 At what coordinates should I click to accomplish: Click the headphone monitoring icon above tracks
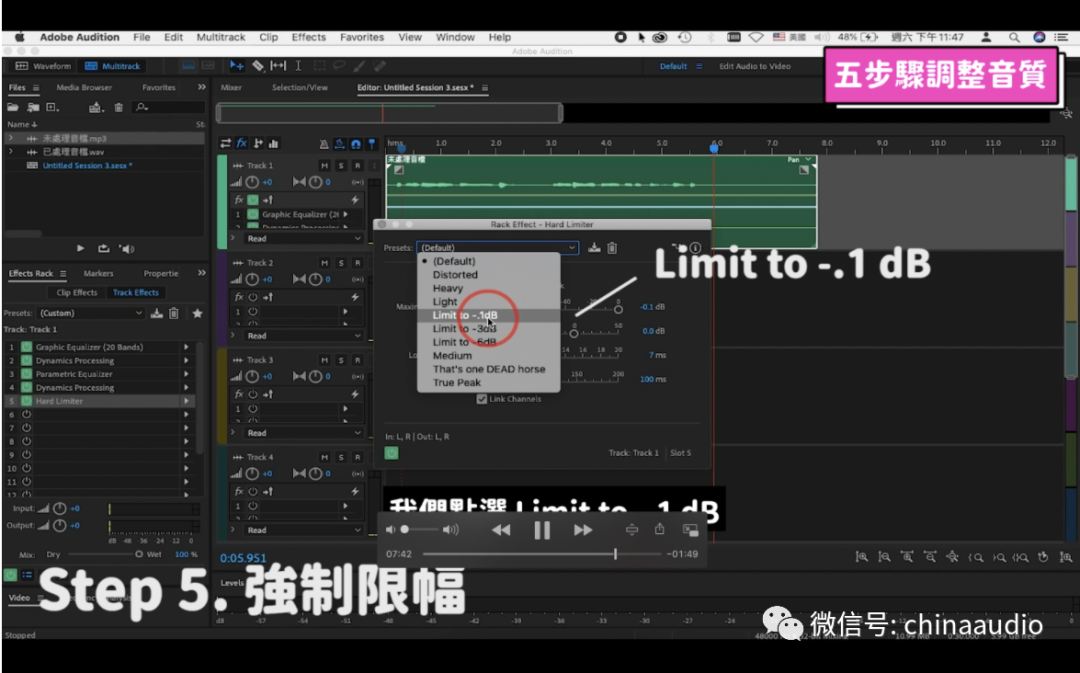tap(355, 143)
